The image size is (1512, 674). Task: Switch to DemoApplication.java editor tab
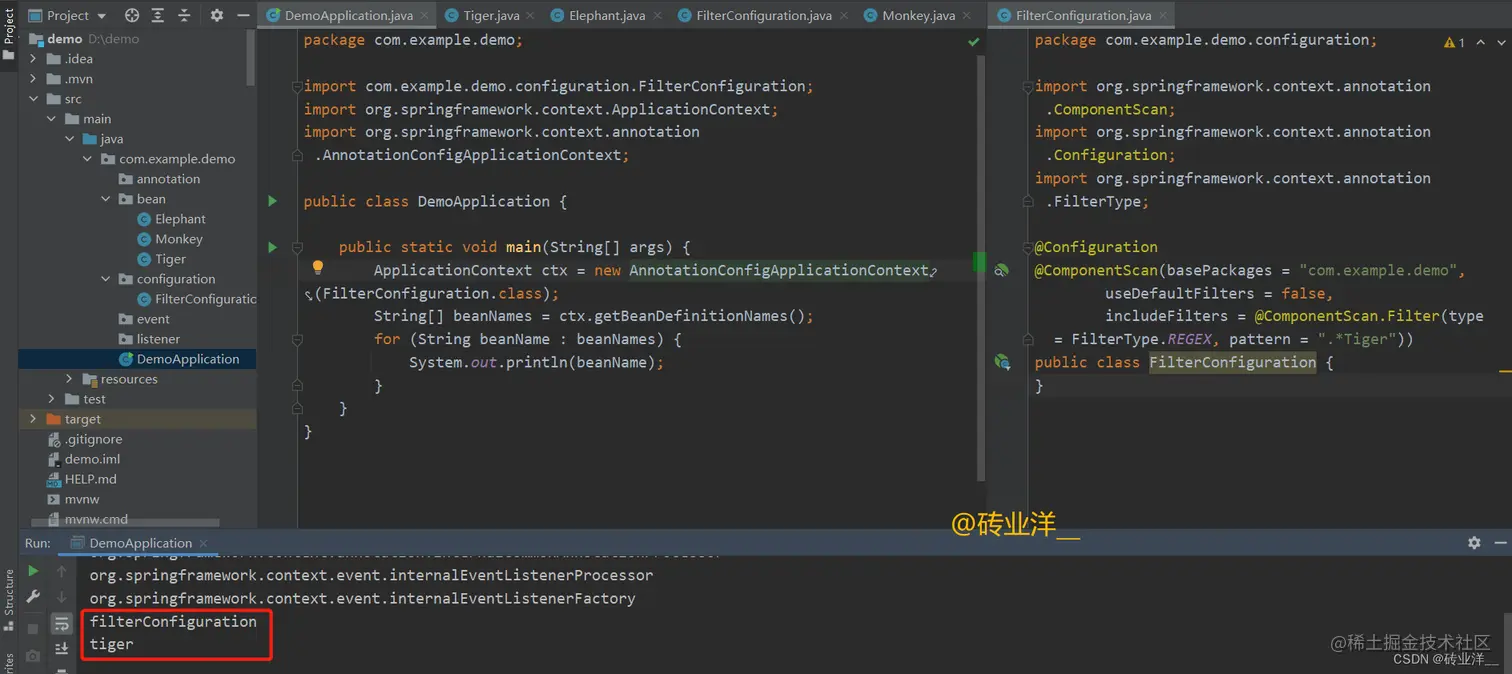348,15
